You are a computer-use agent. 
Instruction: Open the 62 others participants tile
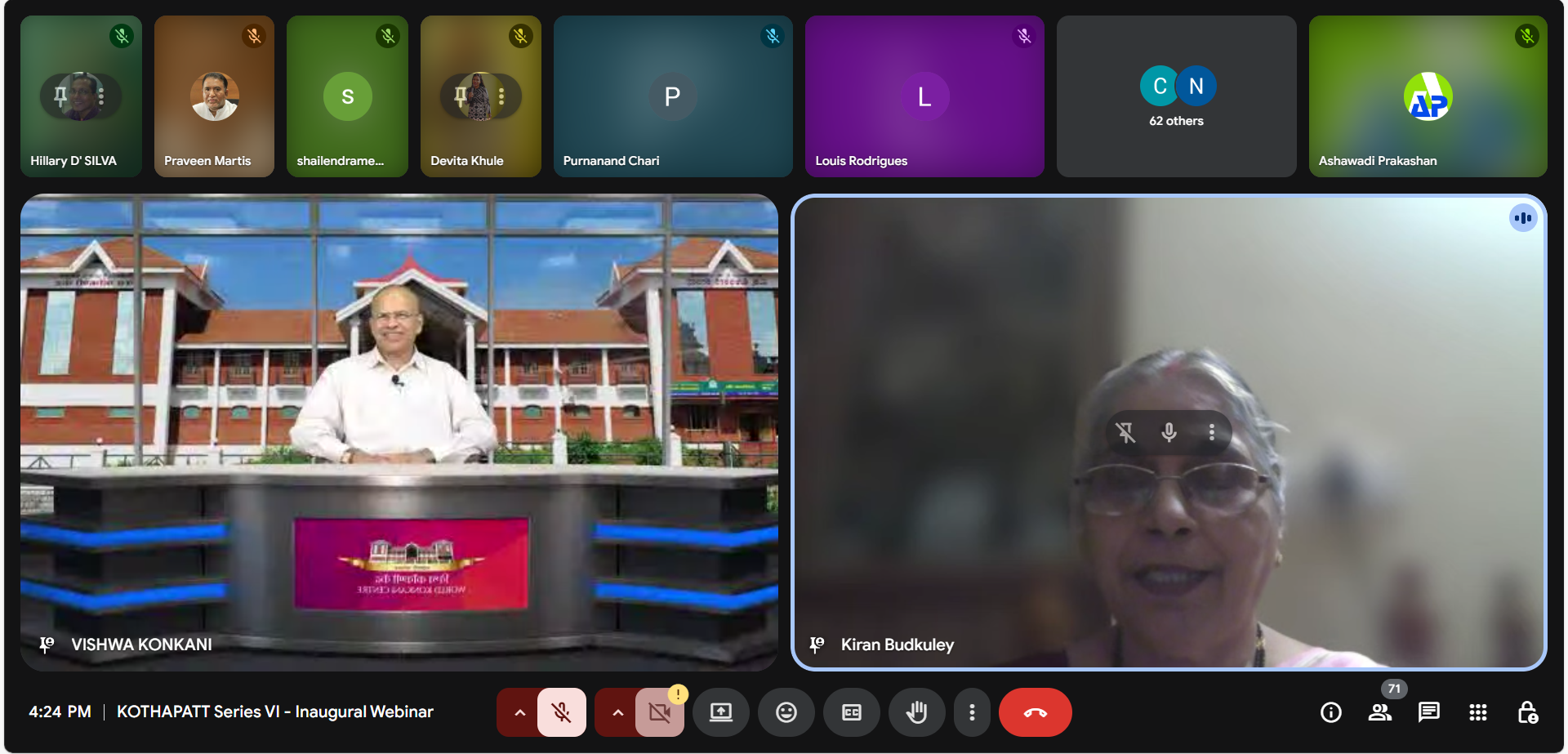(1176, 96)
